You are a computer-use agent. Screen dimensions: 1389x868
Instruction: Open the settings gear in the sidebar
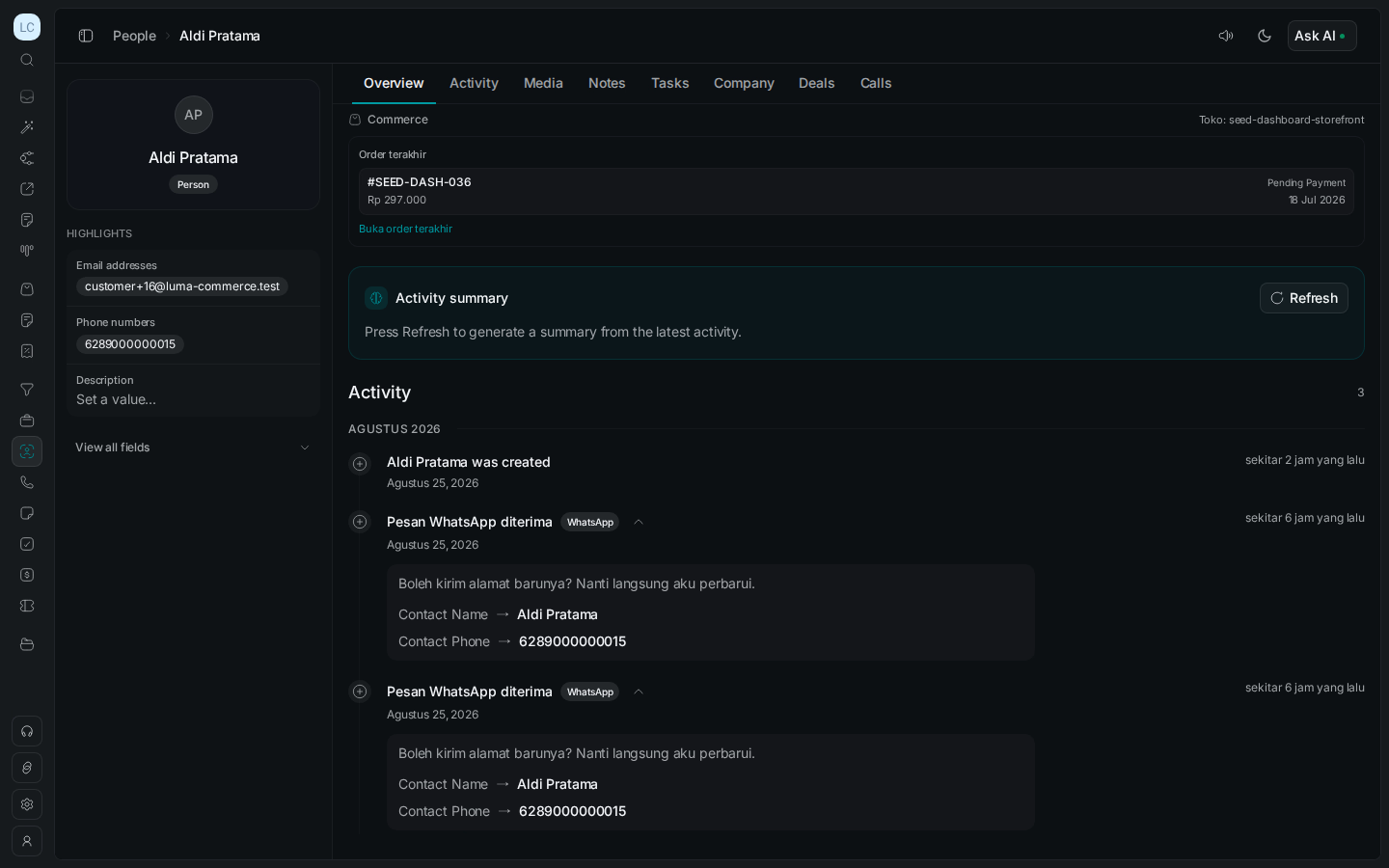coord(27,804)
